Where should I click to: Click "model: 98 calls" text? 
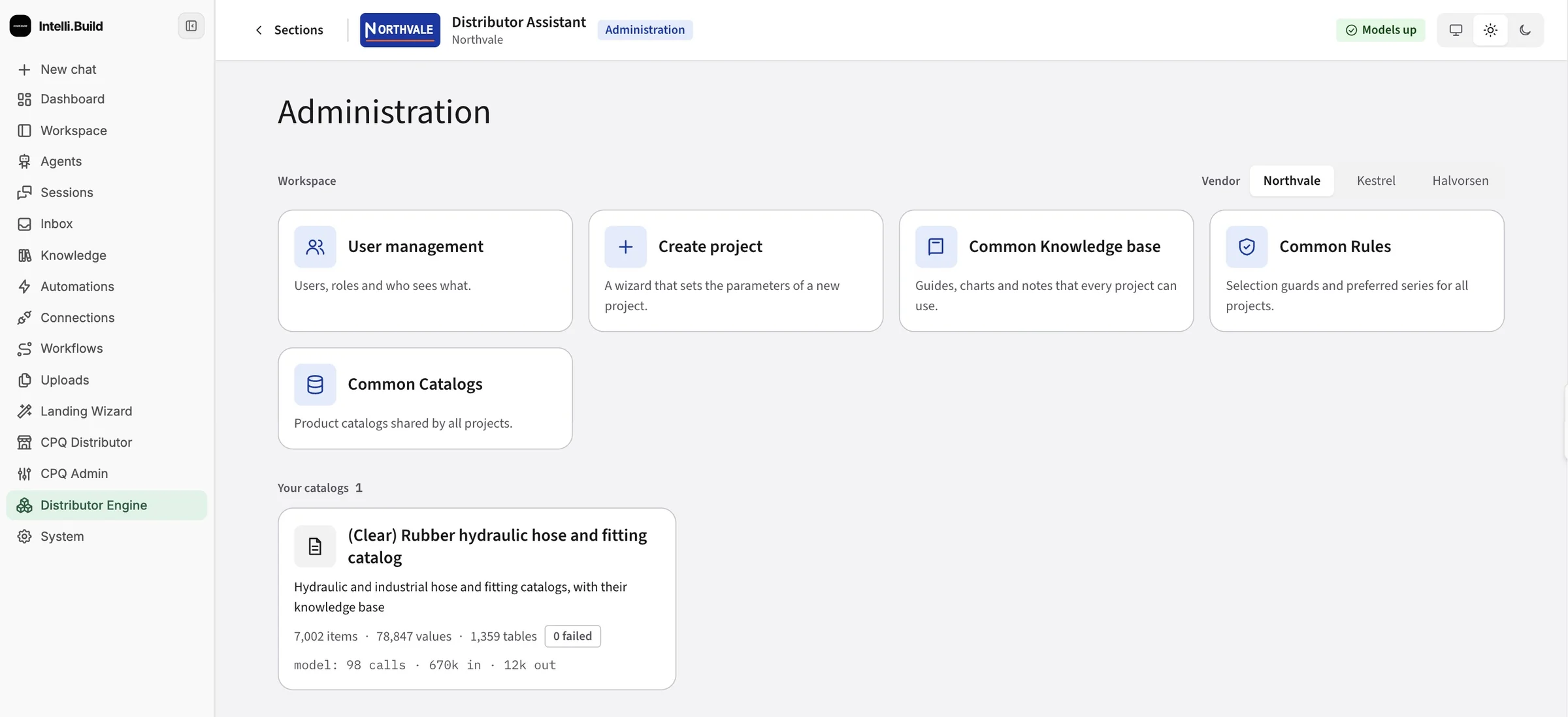(350, 665)
